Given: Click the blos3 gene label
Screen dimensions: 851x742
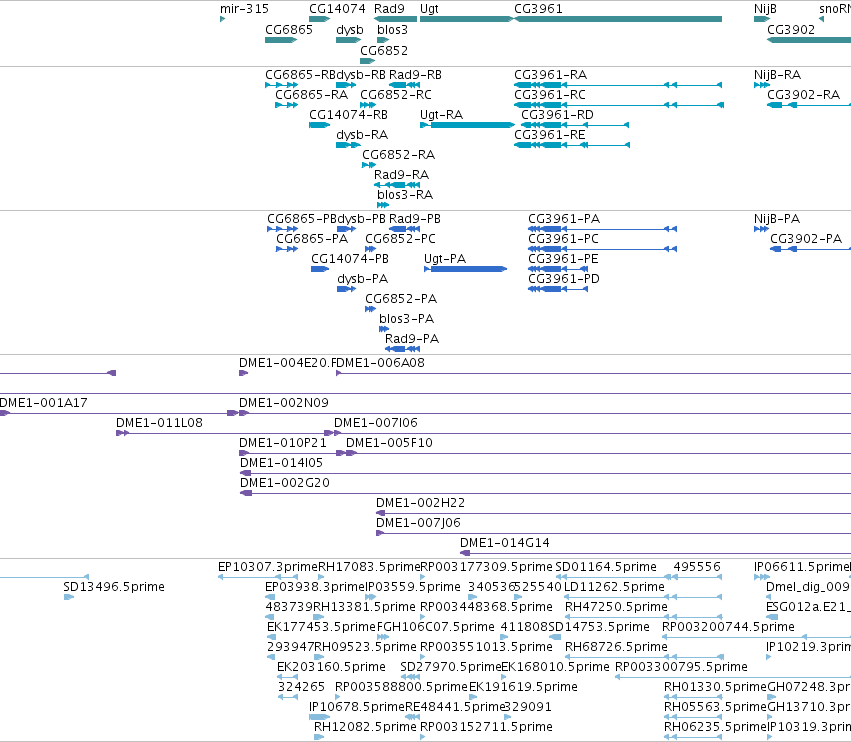Looking at the screenshot, I should pyautogui.click(x=392, y=29).
